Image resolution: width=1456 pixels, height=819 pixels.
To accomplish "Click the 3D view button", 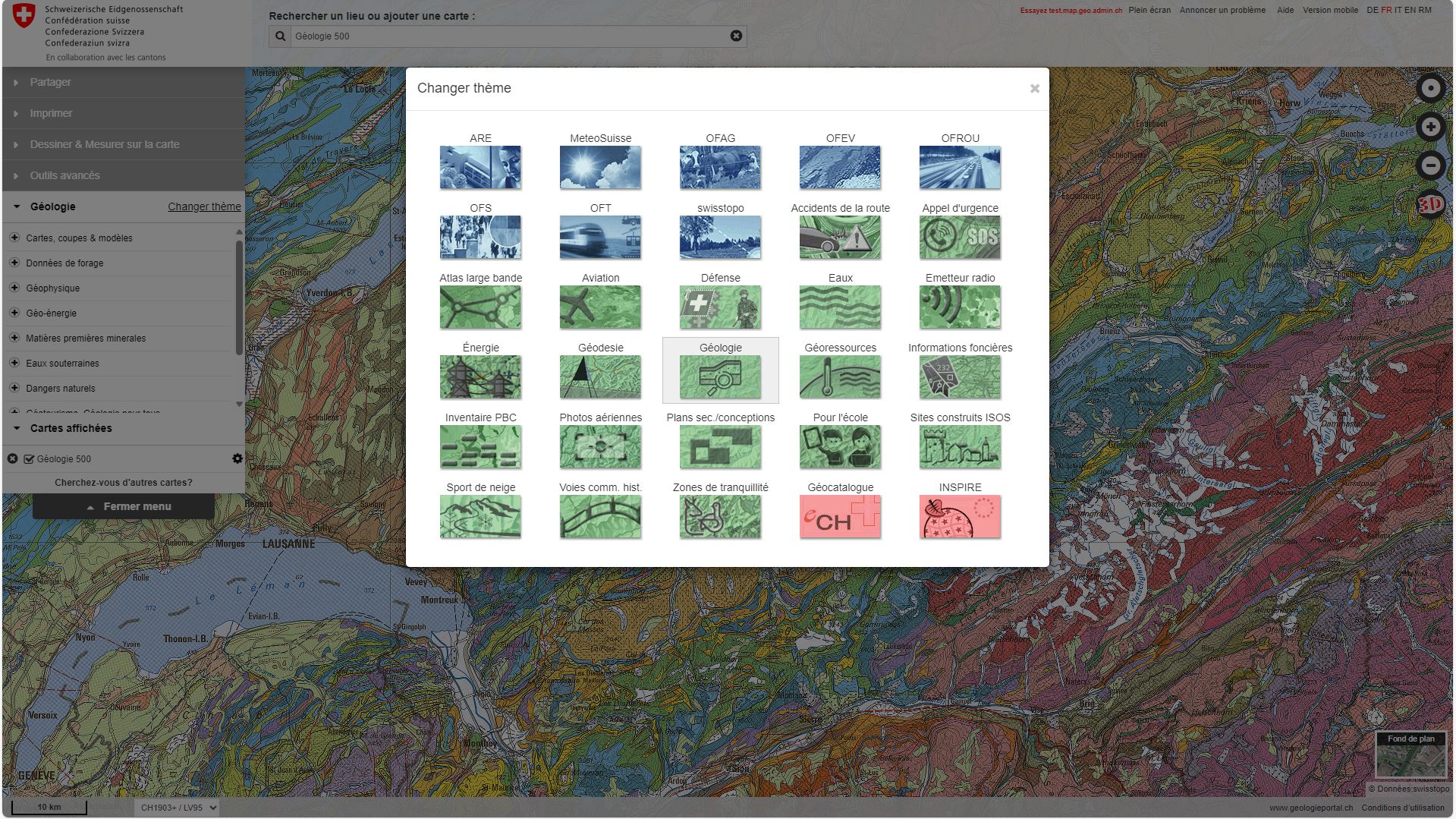I will click(x=1430, y=204).
